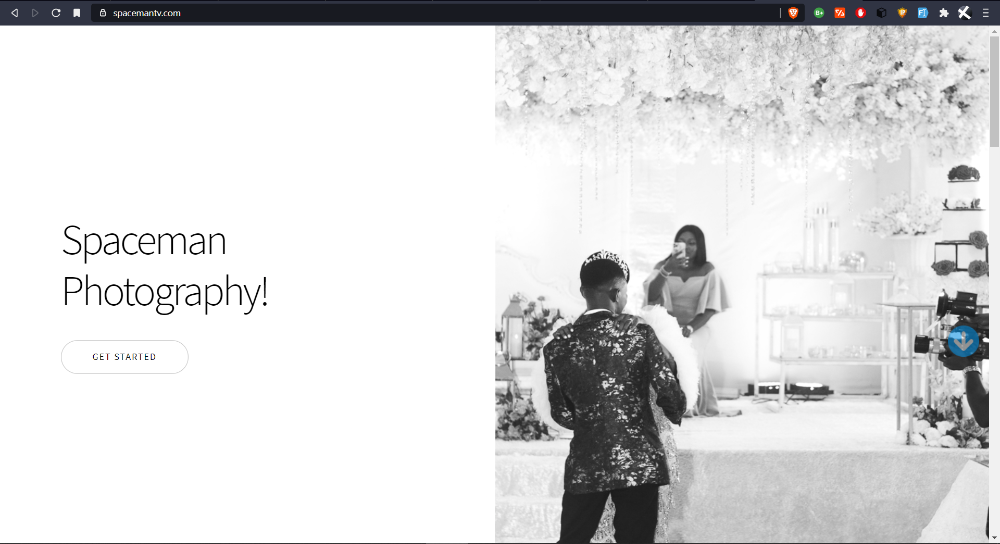Click the browser forward arrow
The height and width of the screenshot is (544, 1000).
[35, 13]
